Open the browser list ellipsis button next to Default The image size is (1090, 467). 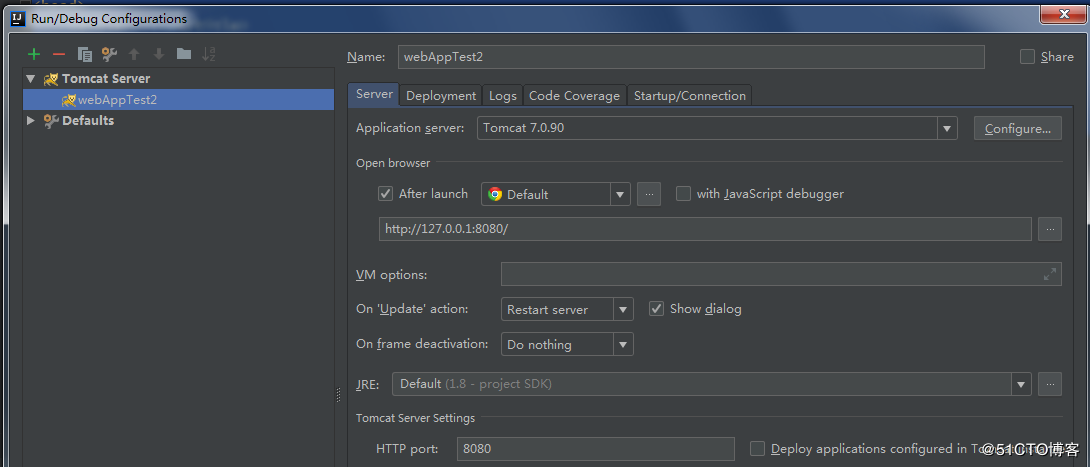[649, 195]
